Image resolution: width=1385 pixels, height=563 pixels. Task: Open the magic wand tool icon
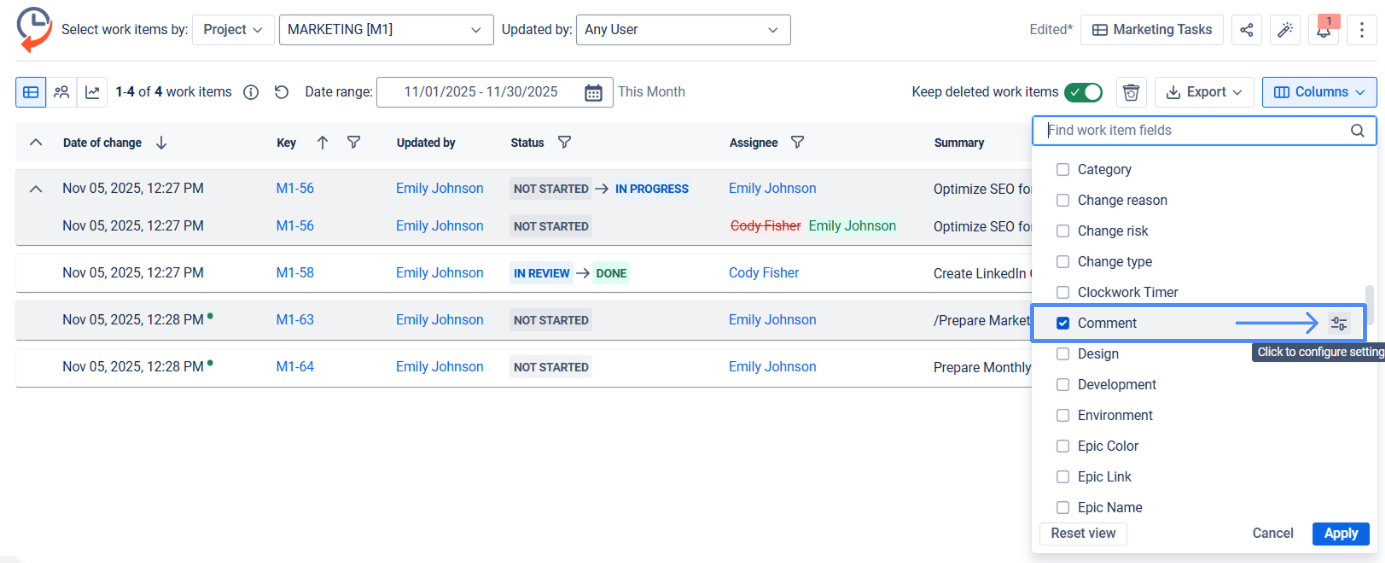click(x=1285, y=30)
